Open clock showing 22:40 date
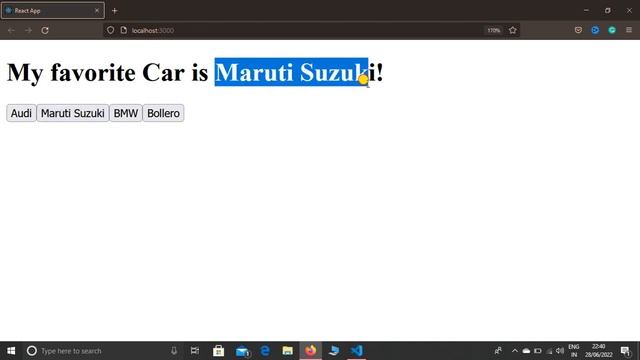 point(598,351)
